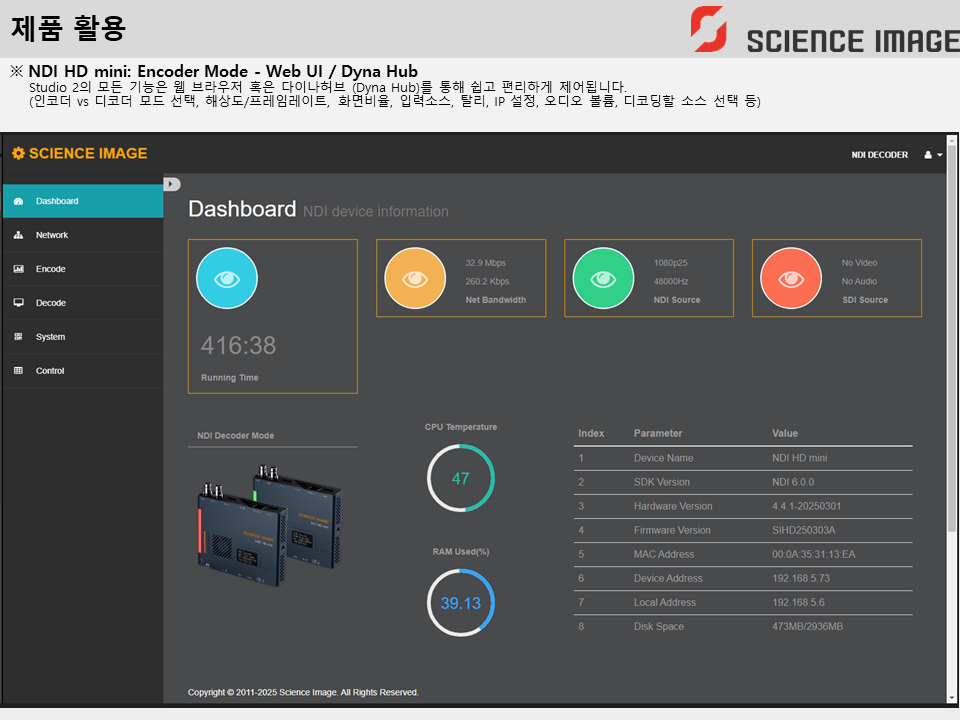Click the Hardware Version value 4.4.1-20250301
The image size is (960, 720).
[806, 506]
